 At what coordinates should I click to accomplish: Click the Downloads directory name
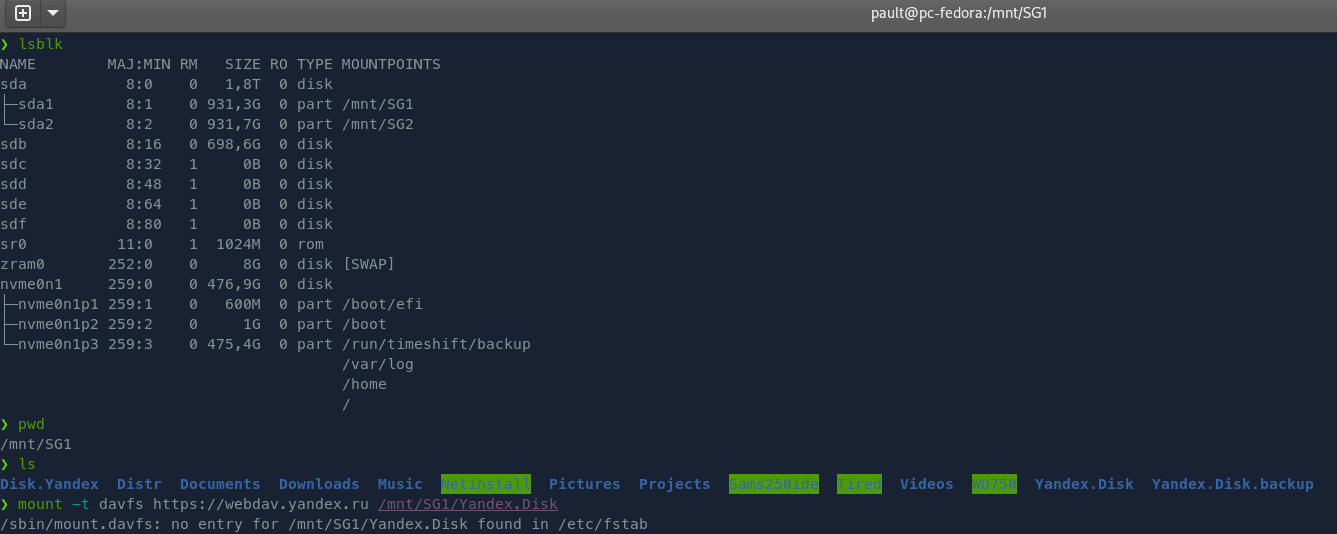coord(319,484)
